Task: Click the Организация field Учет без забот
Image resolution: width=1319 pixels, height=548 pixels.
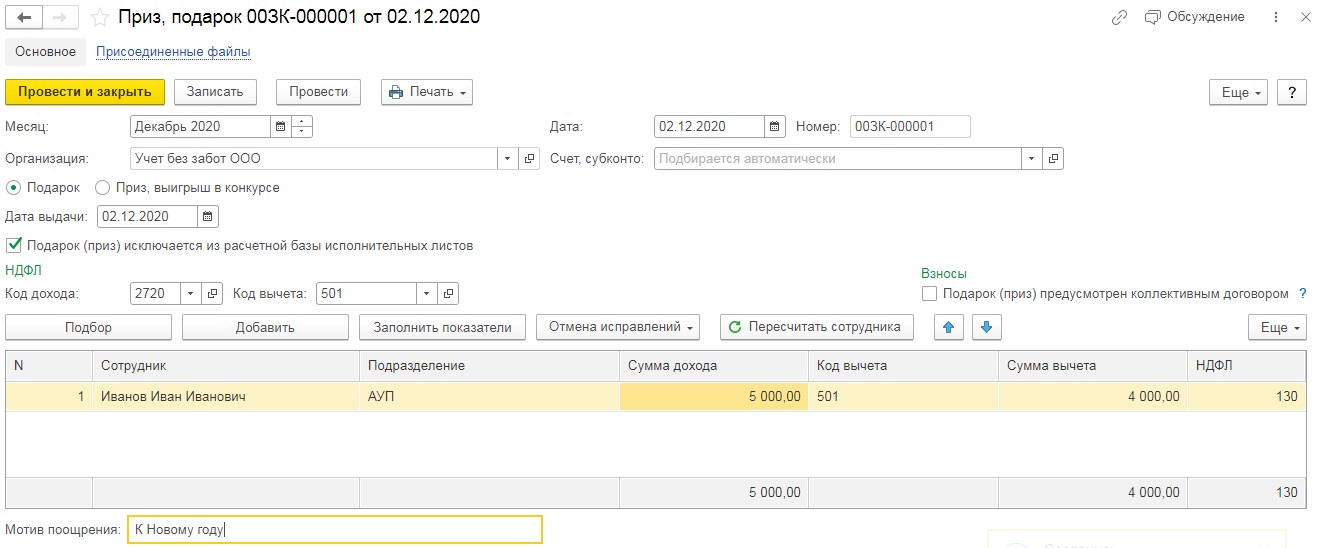Action: pos(314,158)
